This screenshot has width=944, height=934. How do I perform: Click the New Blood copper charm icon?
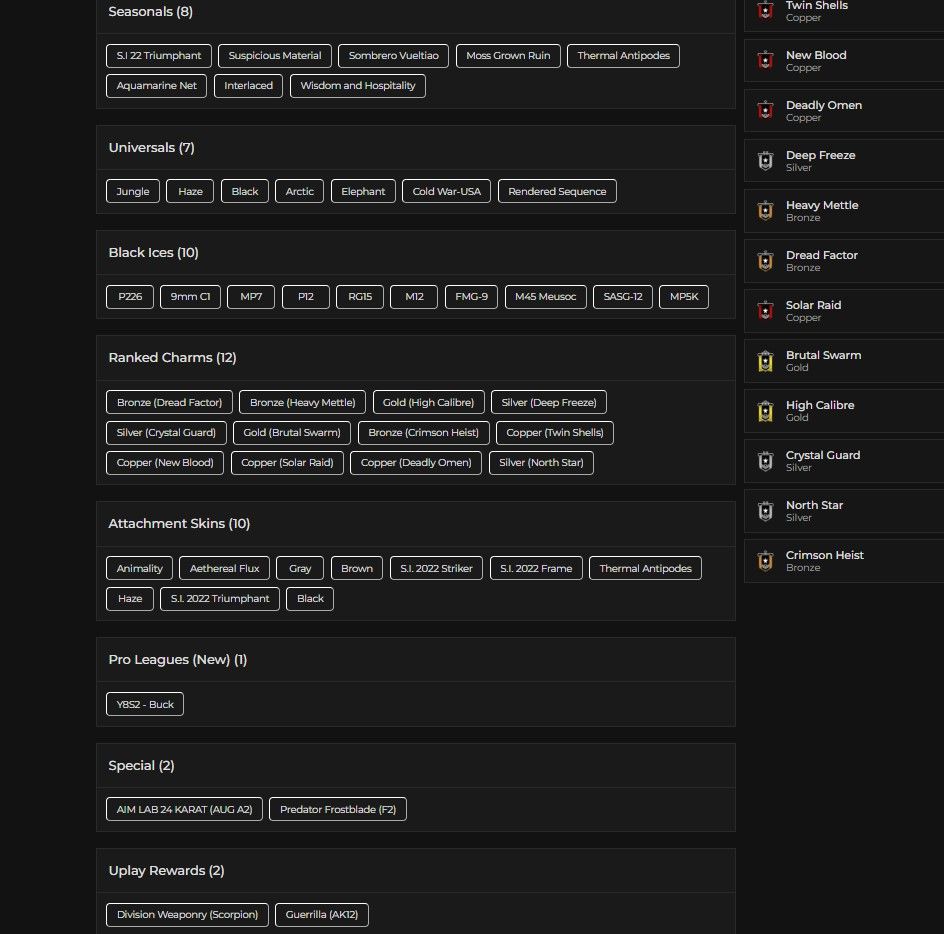click(765, 60)
